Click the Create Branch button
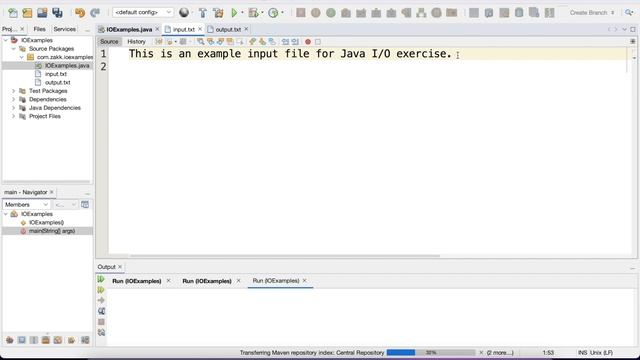The image size is (640, 360). (591, 13)
